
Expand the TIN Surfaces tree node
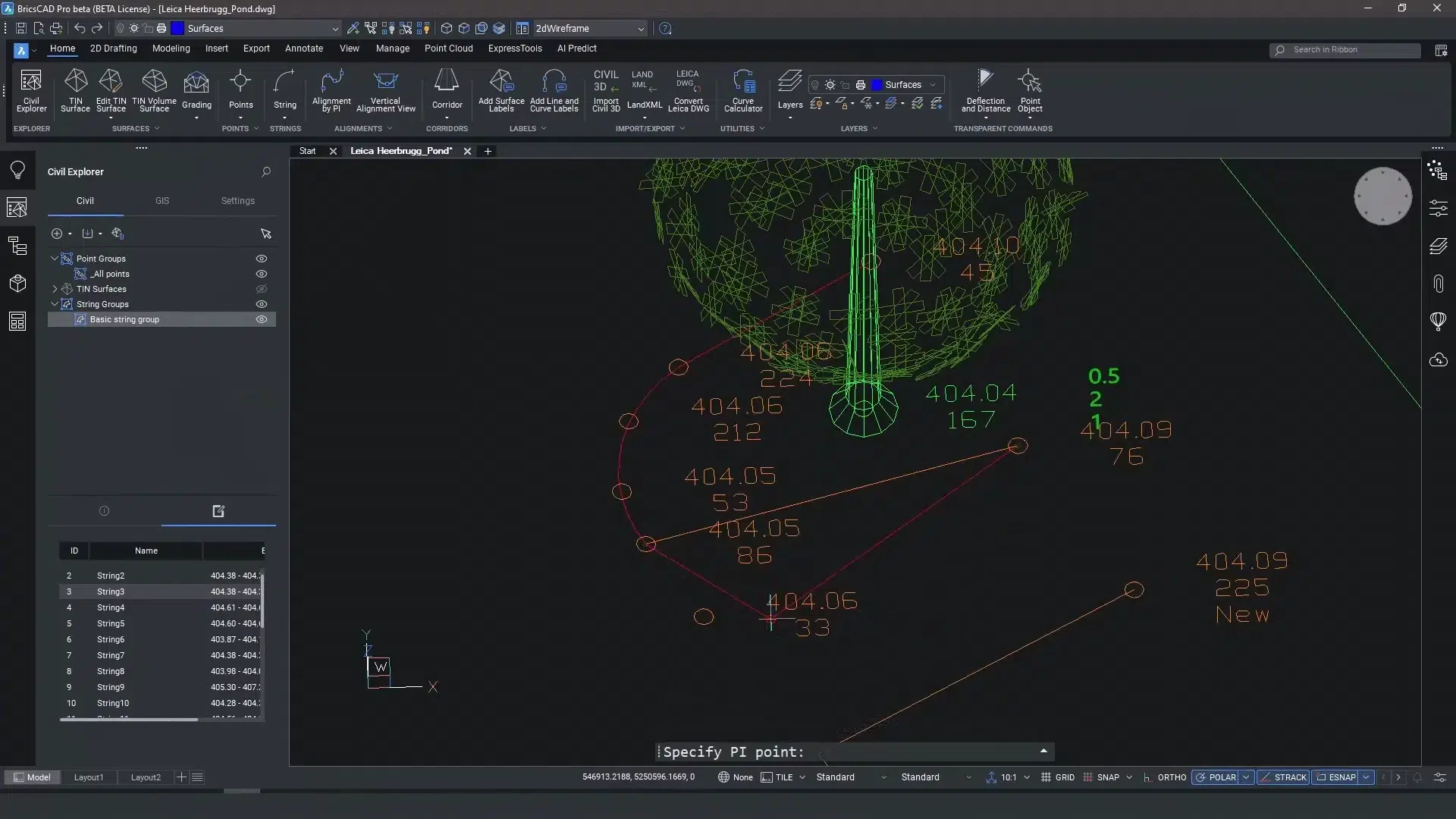55,289
